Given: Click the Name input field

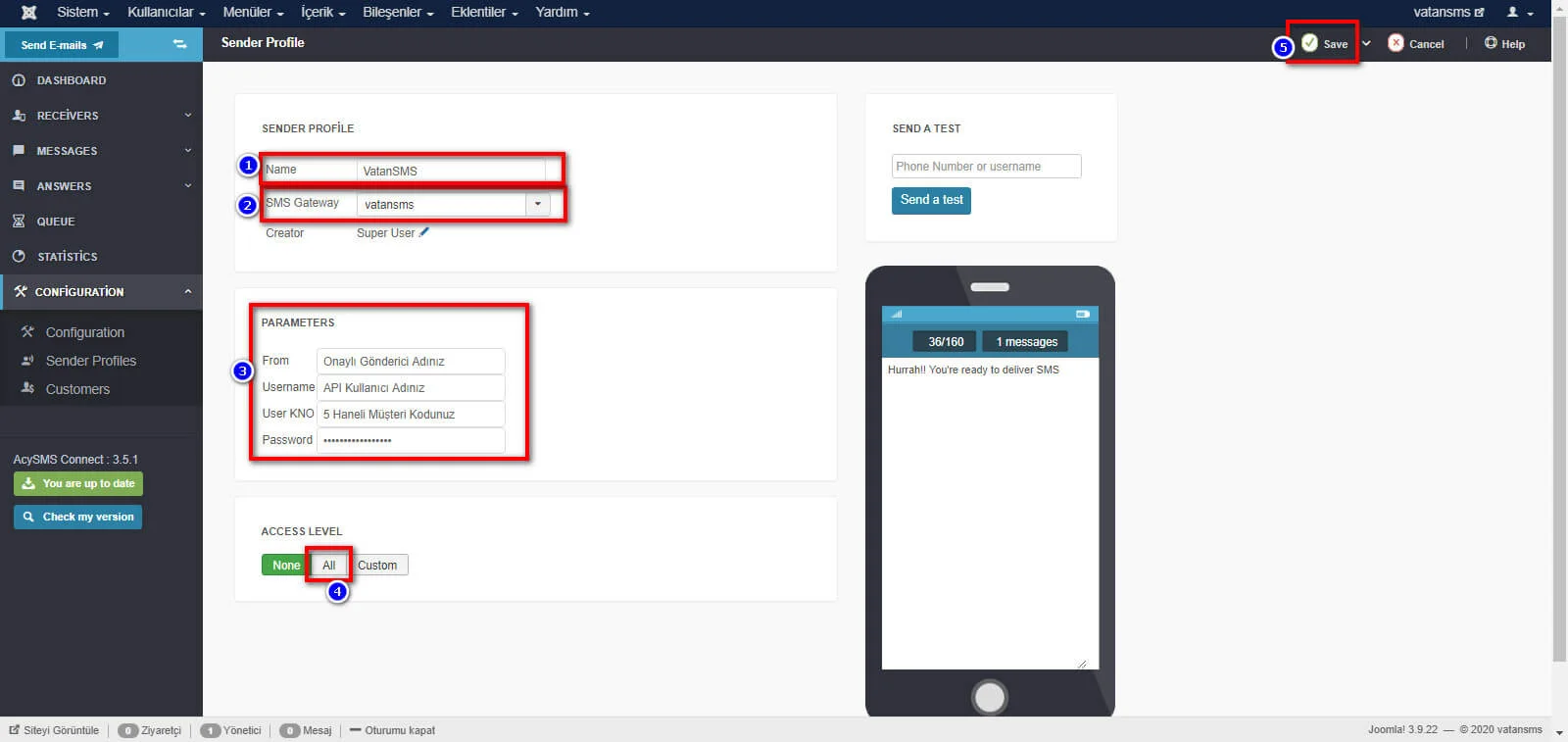Looking at the screenshot, I should (x=451, y=171).
